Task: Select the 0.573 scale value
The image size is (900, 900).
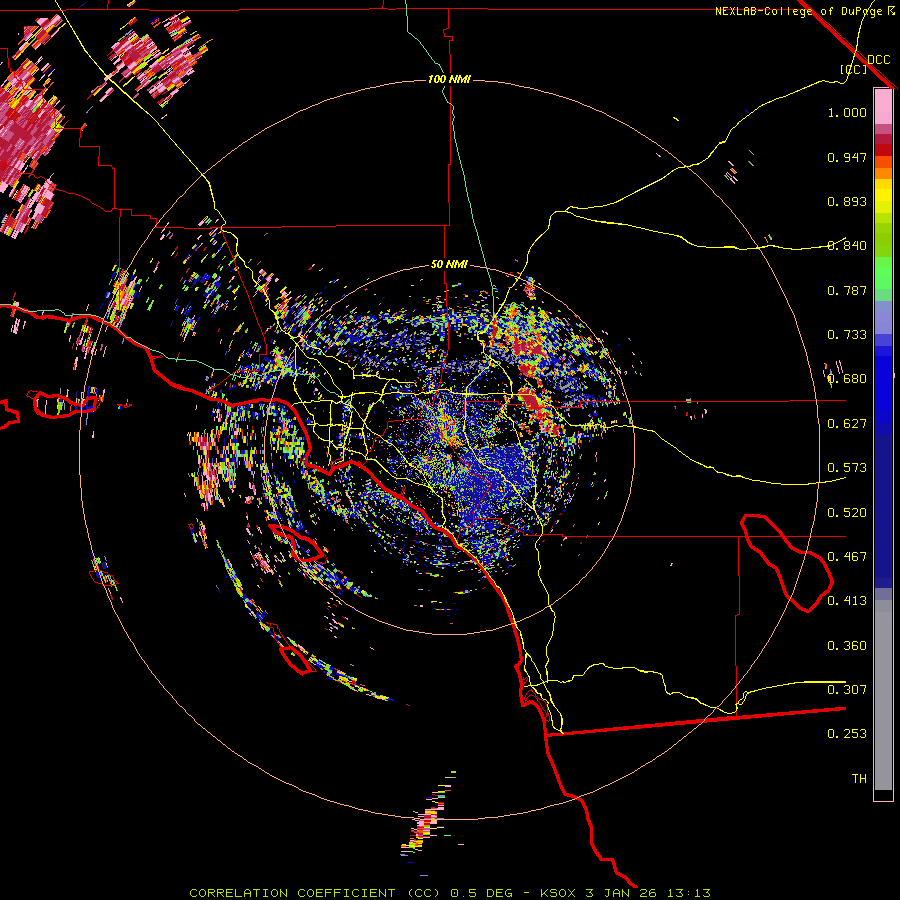Action: click(x=847, y=468)
